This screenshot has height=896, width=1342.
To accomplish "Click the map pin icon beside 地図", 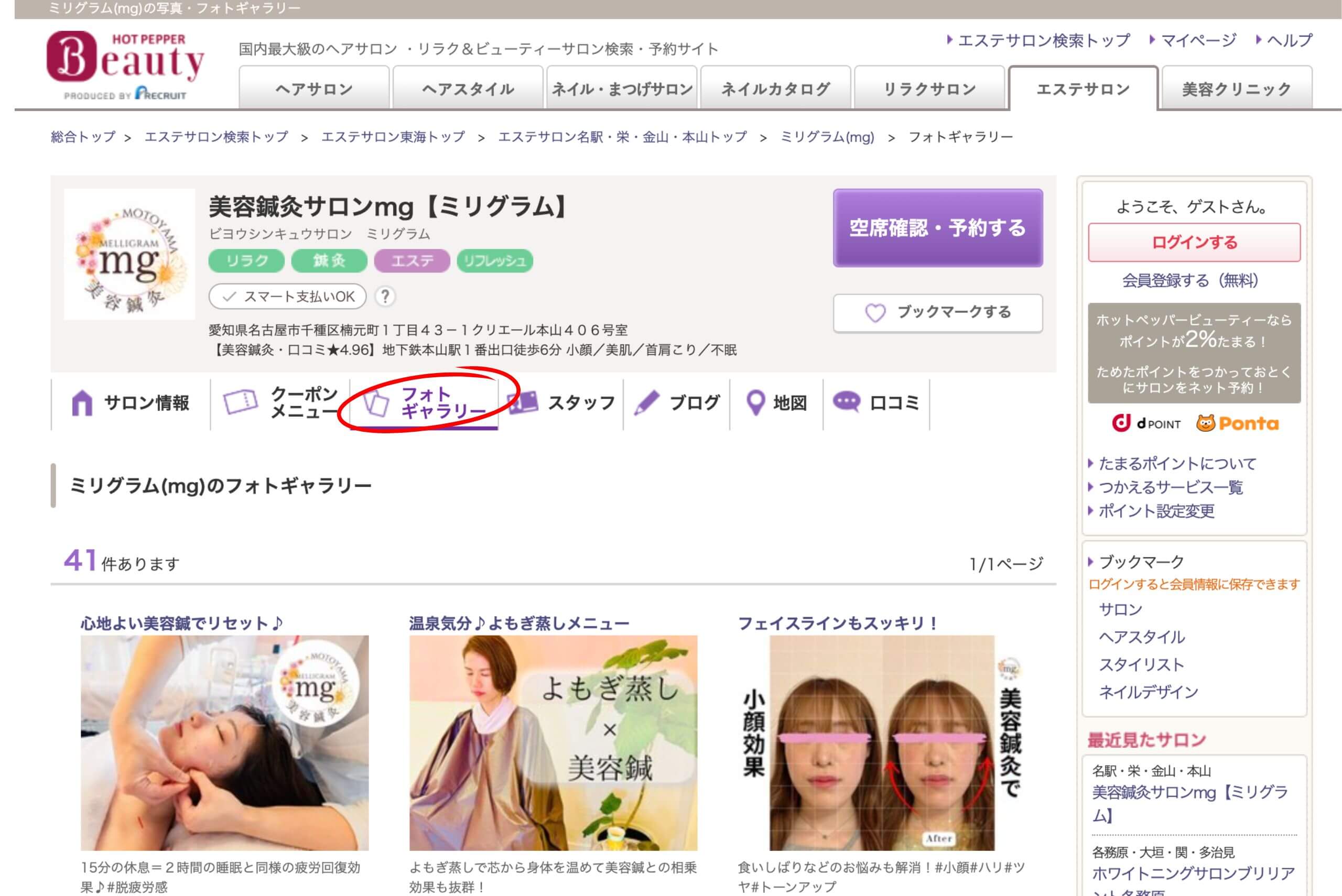I will [755, 403].
